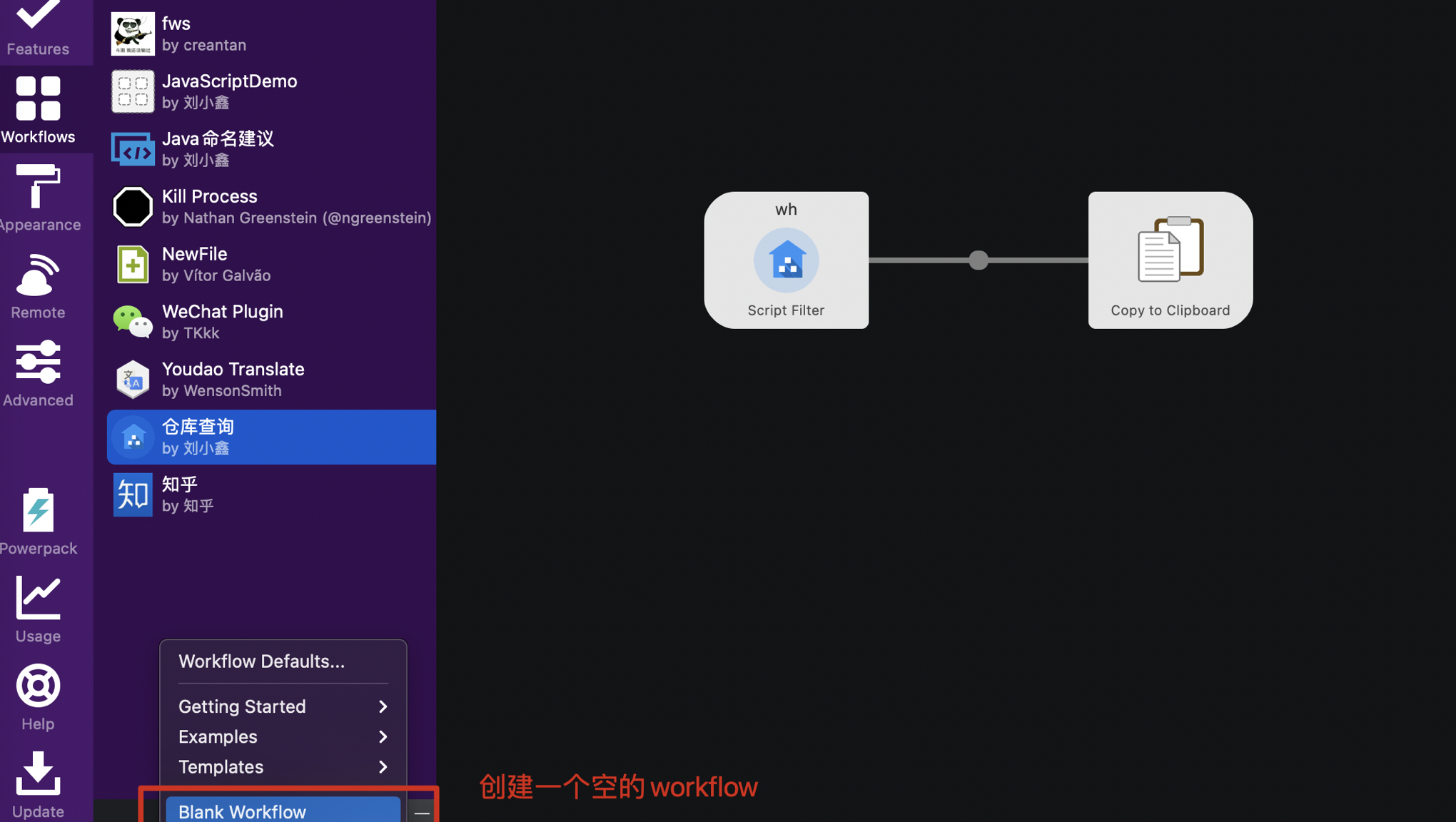1456x822 pixels.
Task: Click the connection line midpoint dot
Action: point(979,260)
